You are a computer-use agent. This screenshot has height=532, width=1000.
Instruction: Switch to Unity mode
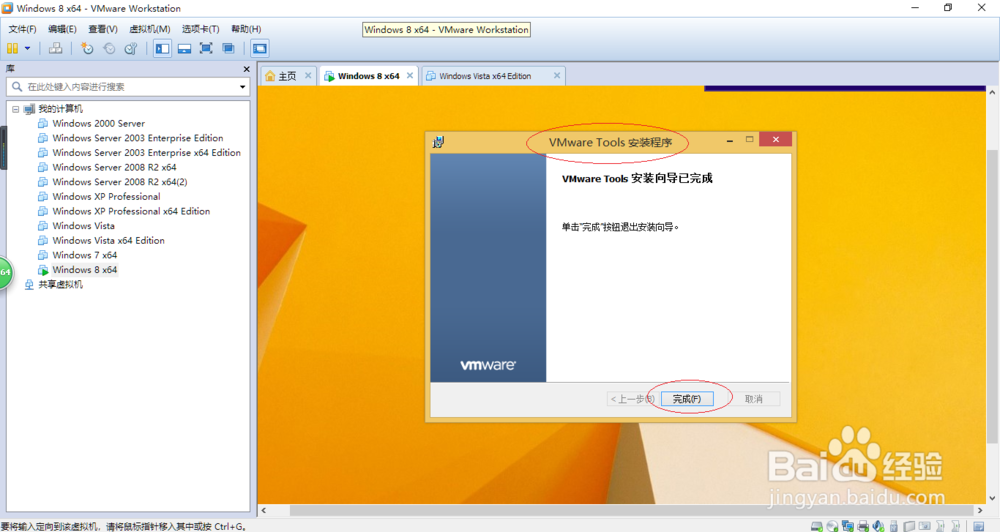pos(228,48)
